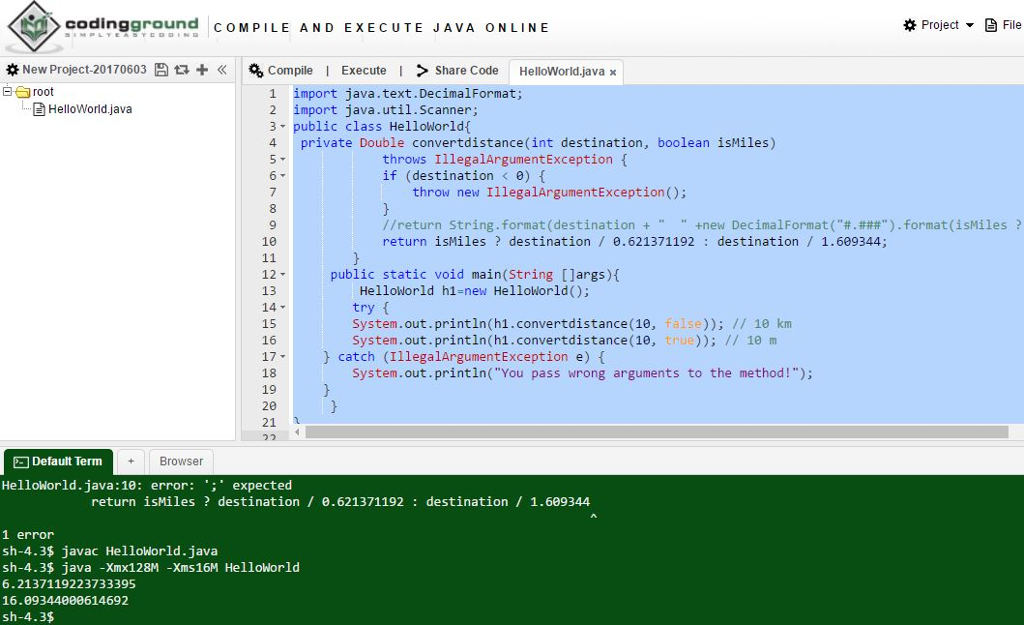
Task: Click the Compile button
Action: [281, 70]
